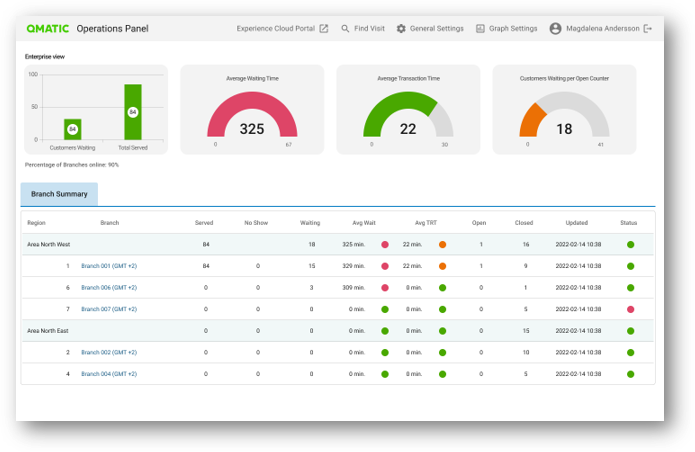This screenshot has width=695, height=452.
Task: Open General Settings text
Action: pyautogui.click(x=437, y=29)
